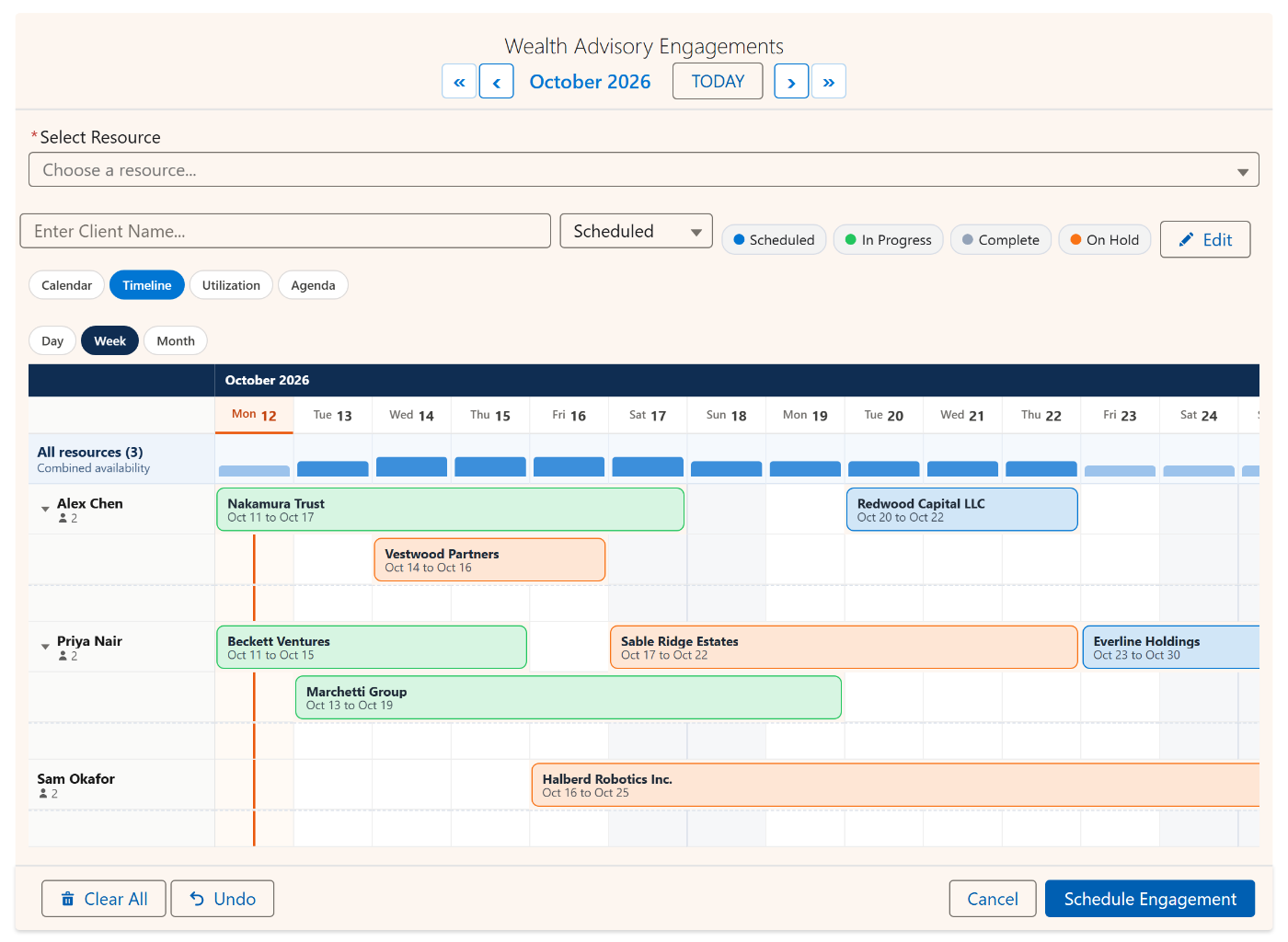This screenshot has width=1288, height=942.
Task: Click the Mon 12 day column header
Action: 254,415
